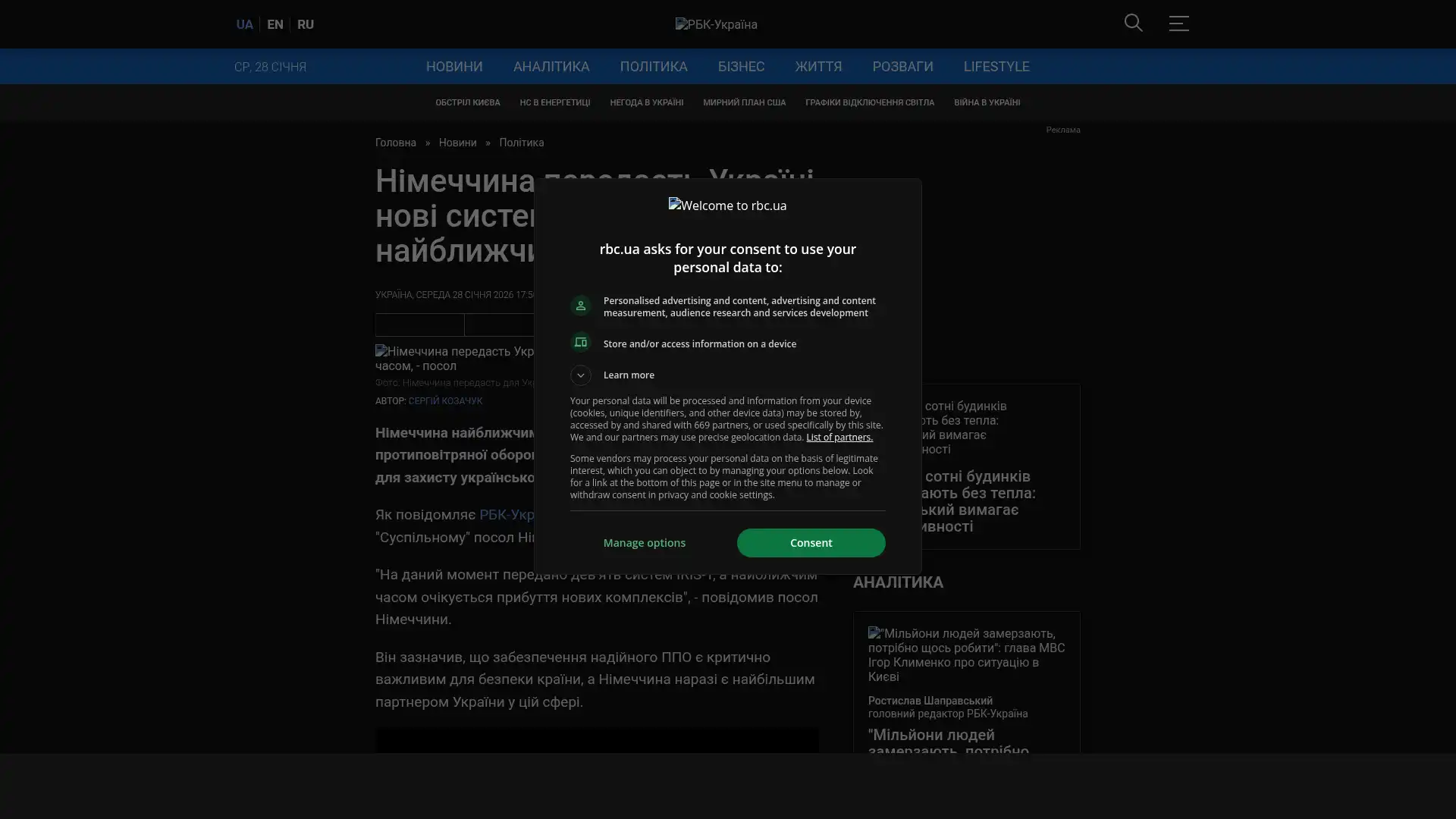
Task: Switch site language to EN
Action: (x=275, y=24)
